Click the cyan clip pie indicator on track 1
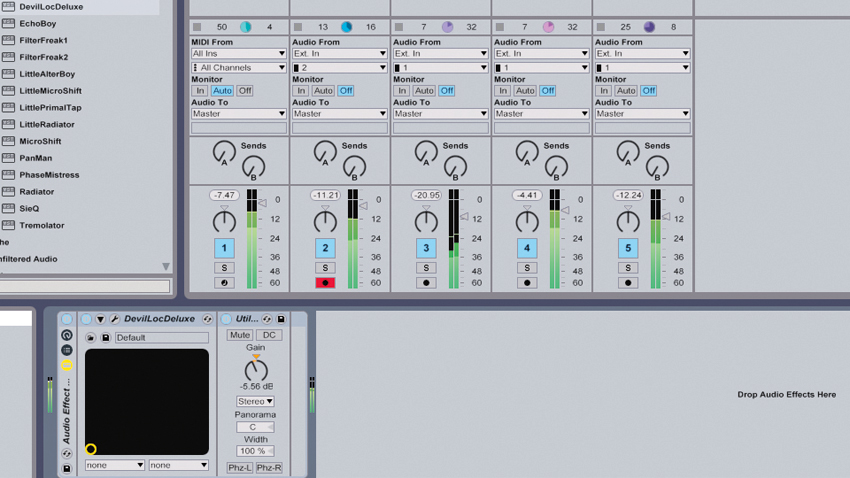The width and height of the screenshot is (850, 478). [246, 27]
